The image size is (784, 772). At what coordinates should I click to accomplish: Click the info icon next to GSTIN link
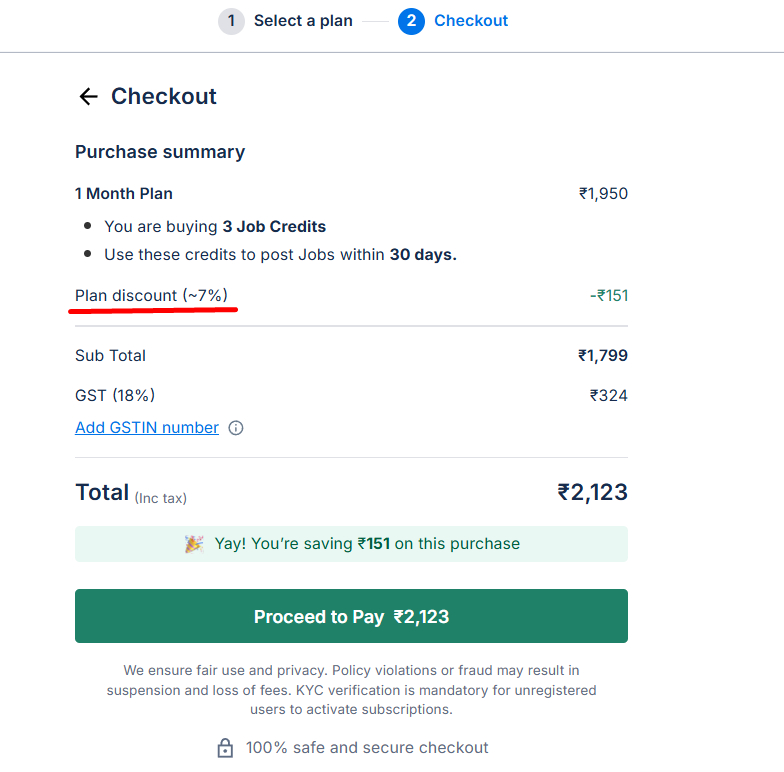point(236,428)
